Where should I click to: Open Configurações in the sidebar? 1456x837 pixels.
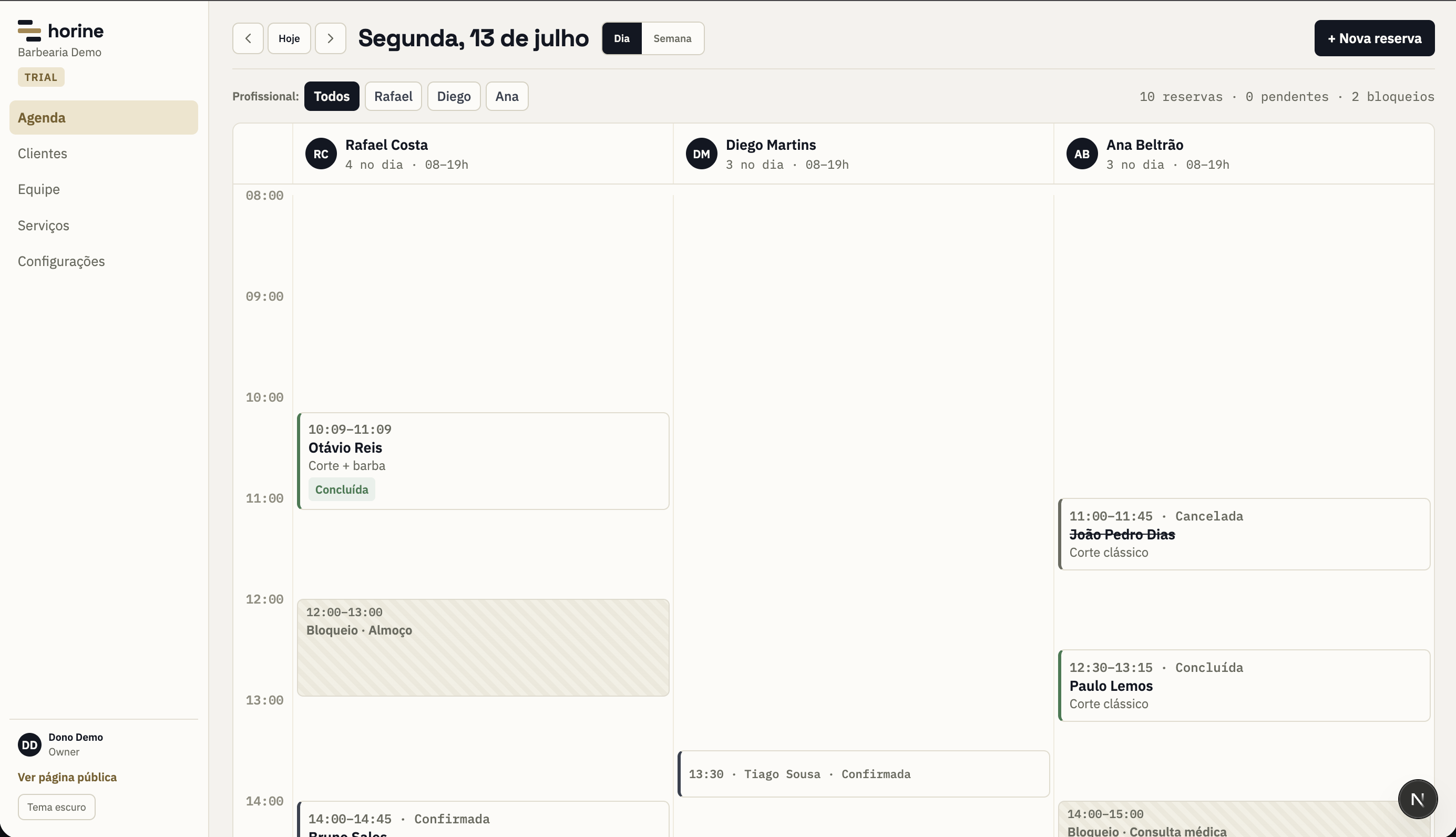click(104, 261)
